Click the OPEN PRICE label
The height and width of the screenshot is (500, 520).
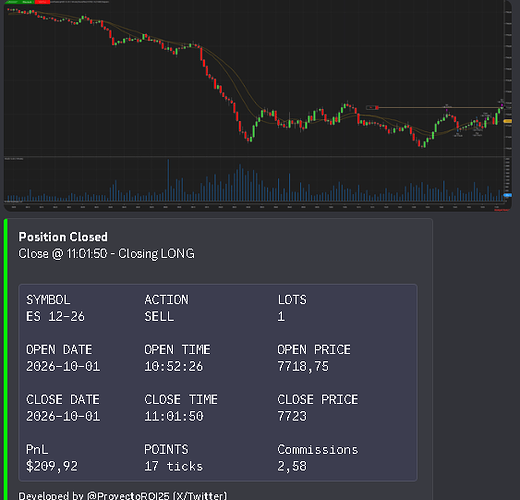(314, 350)
